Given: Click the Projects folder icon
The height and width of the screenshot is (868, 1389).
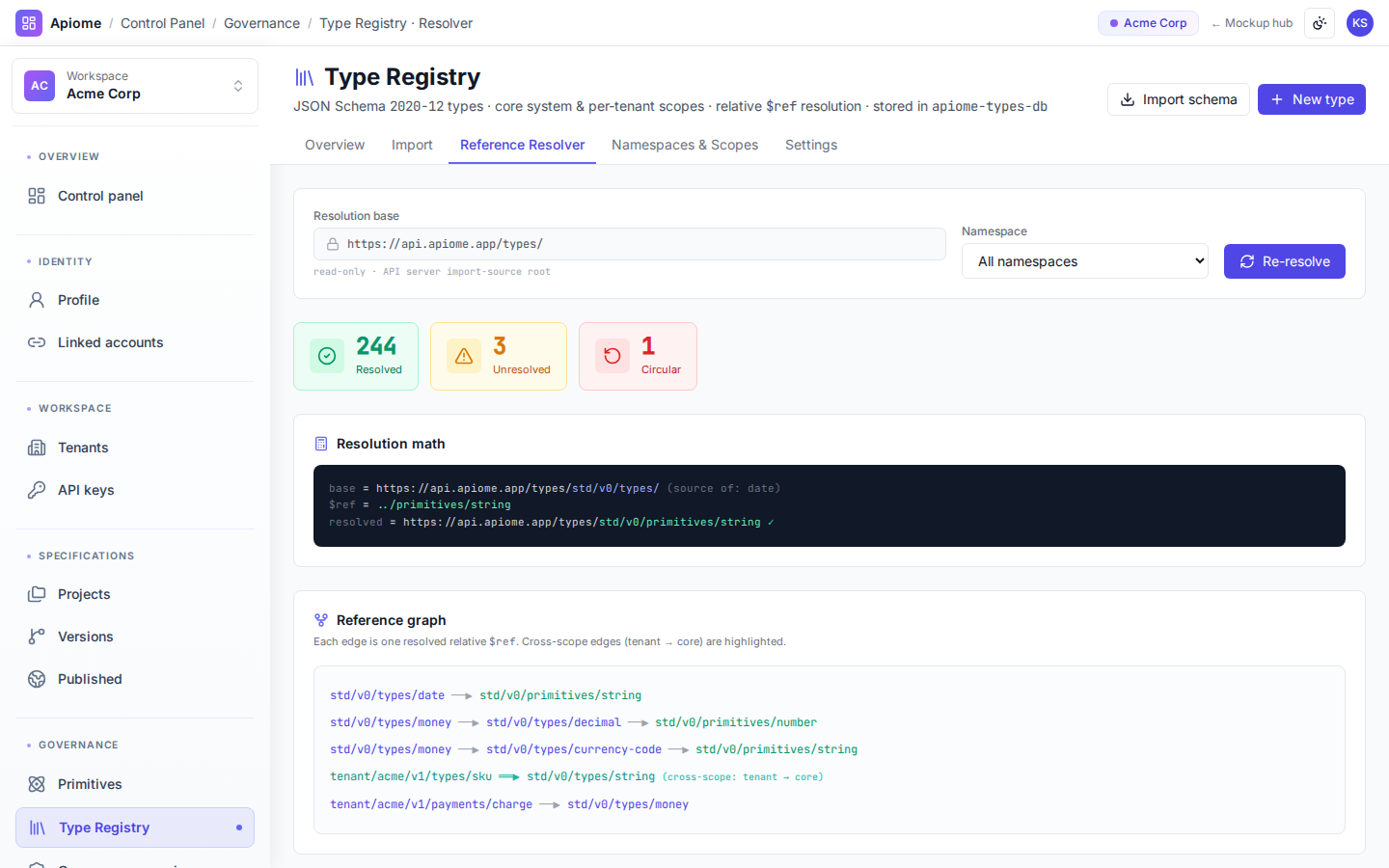Looking at the screenshot, I should pyautogui.click(x=37, y=594).
